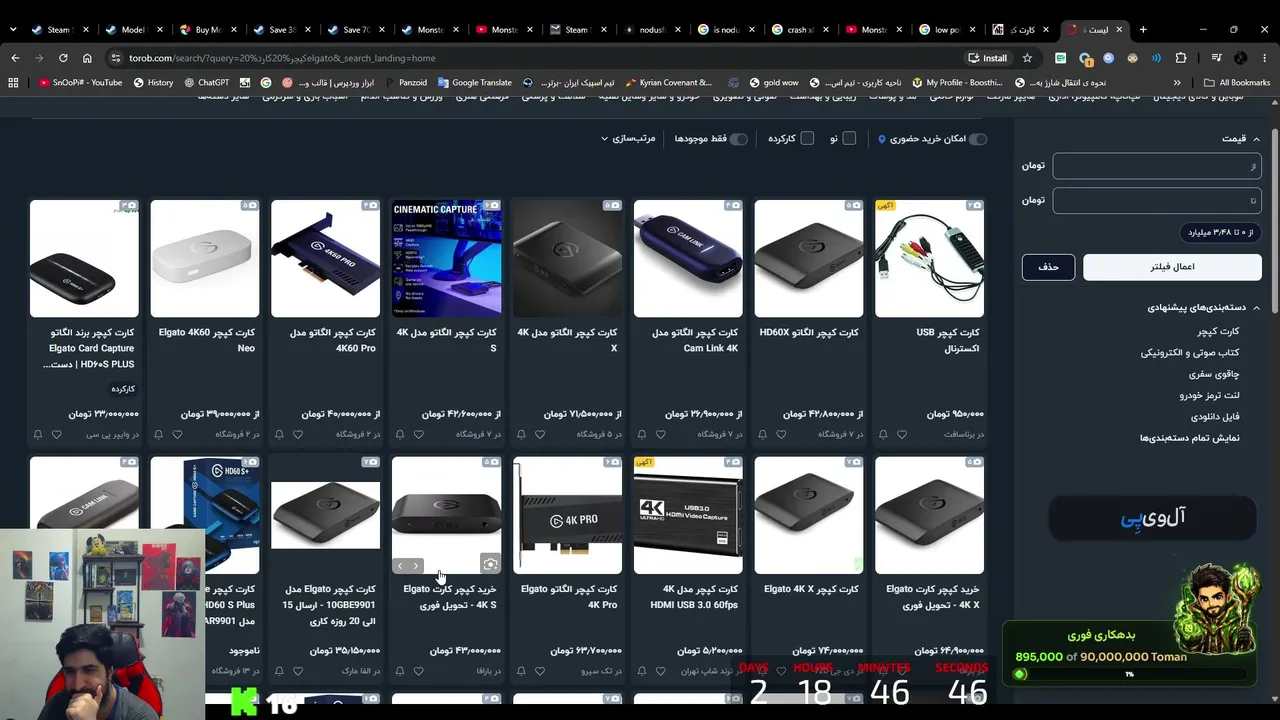This screenshot has height=720, width=1280.
Task: Click the minimum price (از) input field
Action: coord(1157,166)
